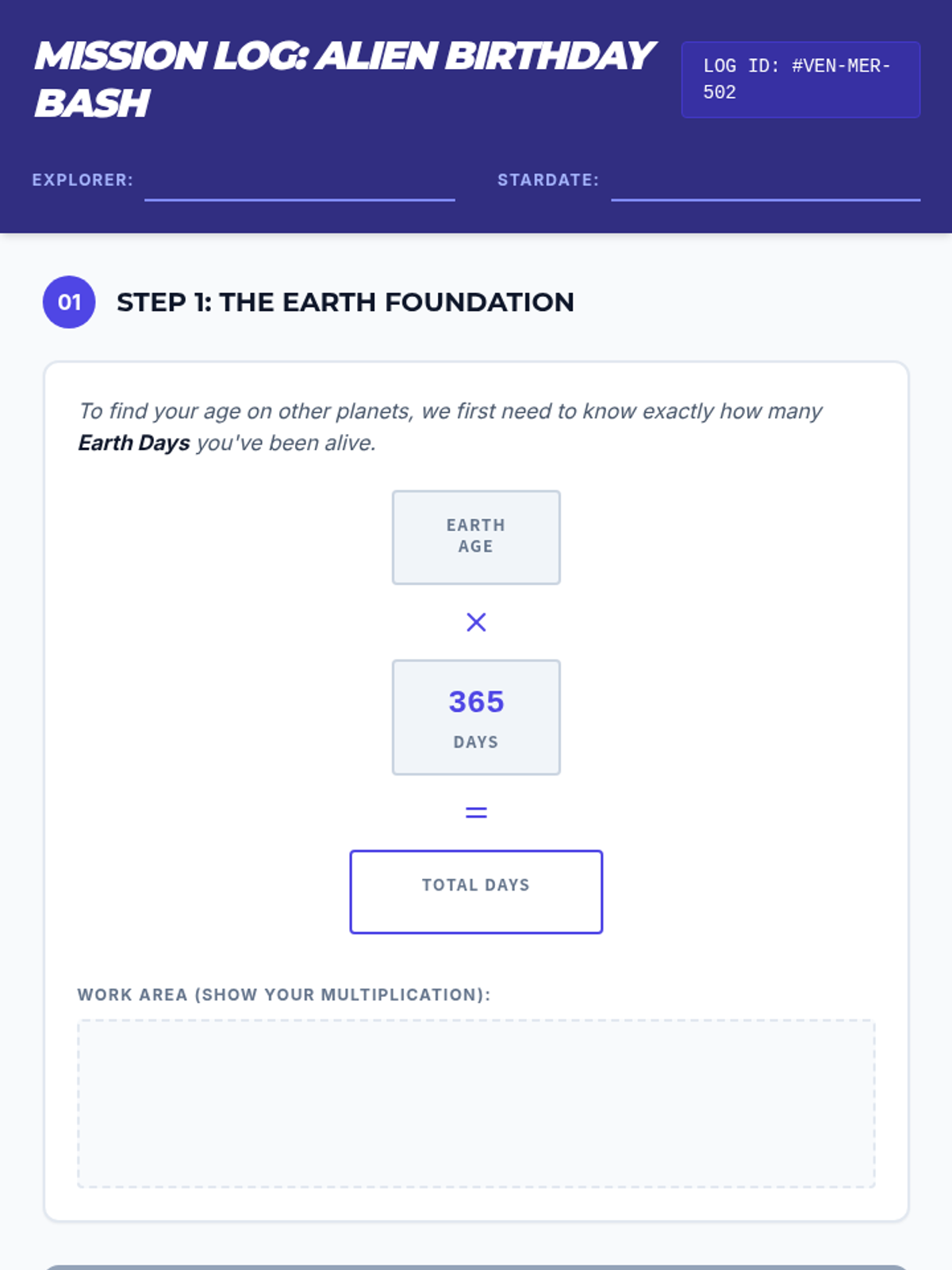
Task: Click the Stardate input line
Action: coord(766,184)
